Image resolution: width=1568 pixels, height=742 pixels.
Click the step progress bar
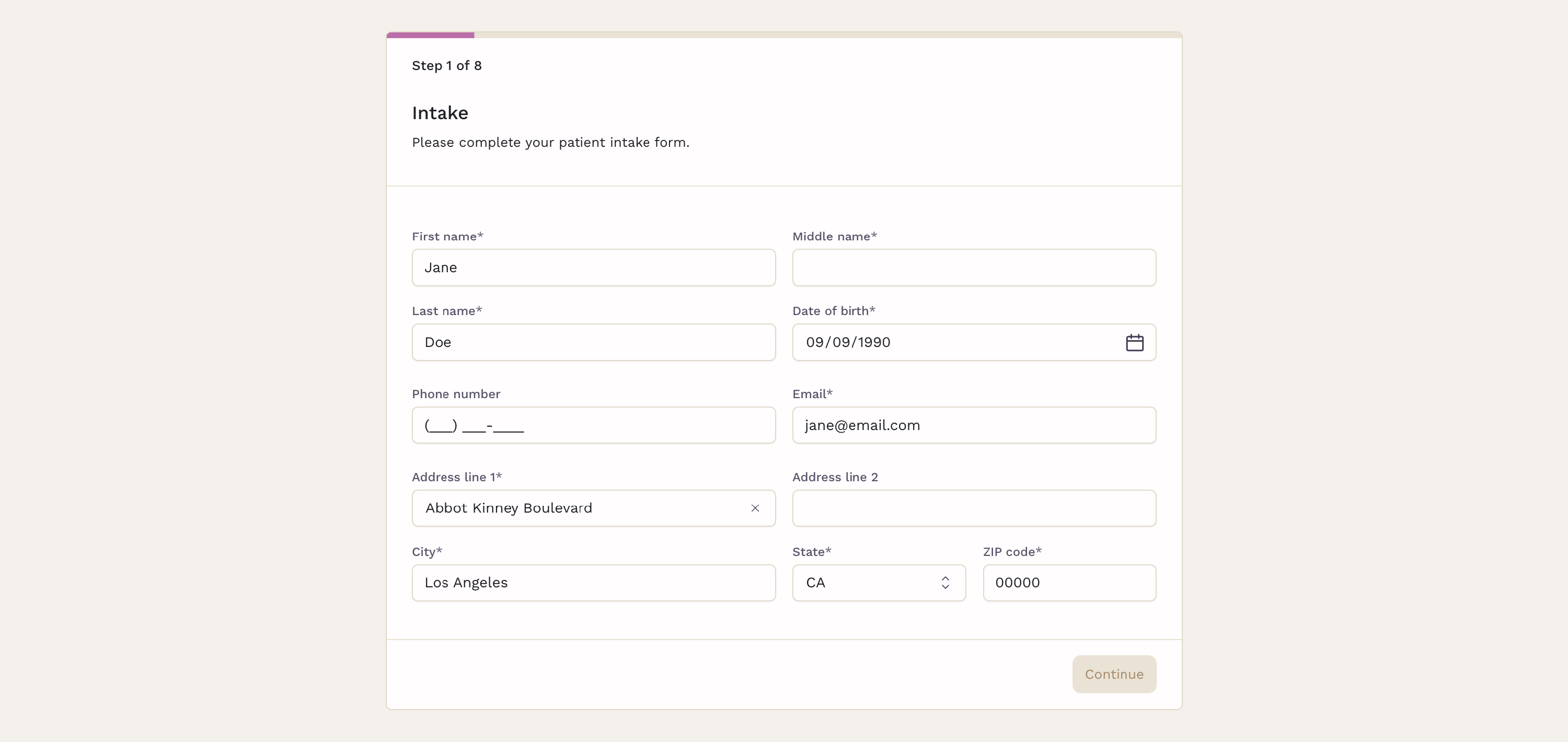784,36
